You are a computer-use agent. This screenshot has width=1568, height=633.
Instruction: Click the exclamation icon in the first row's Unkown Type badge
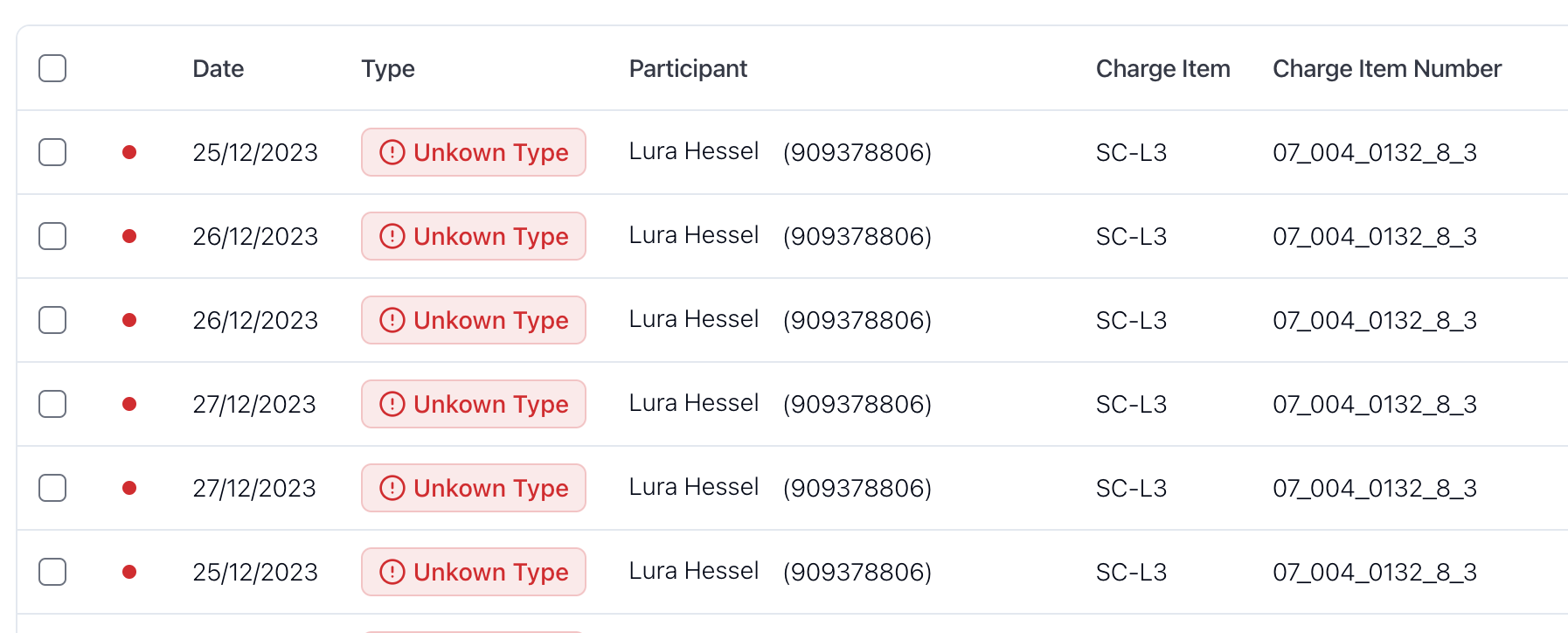tap(392, 152)
